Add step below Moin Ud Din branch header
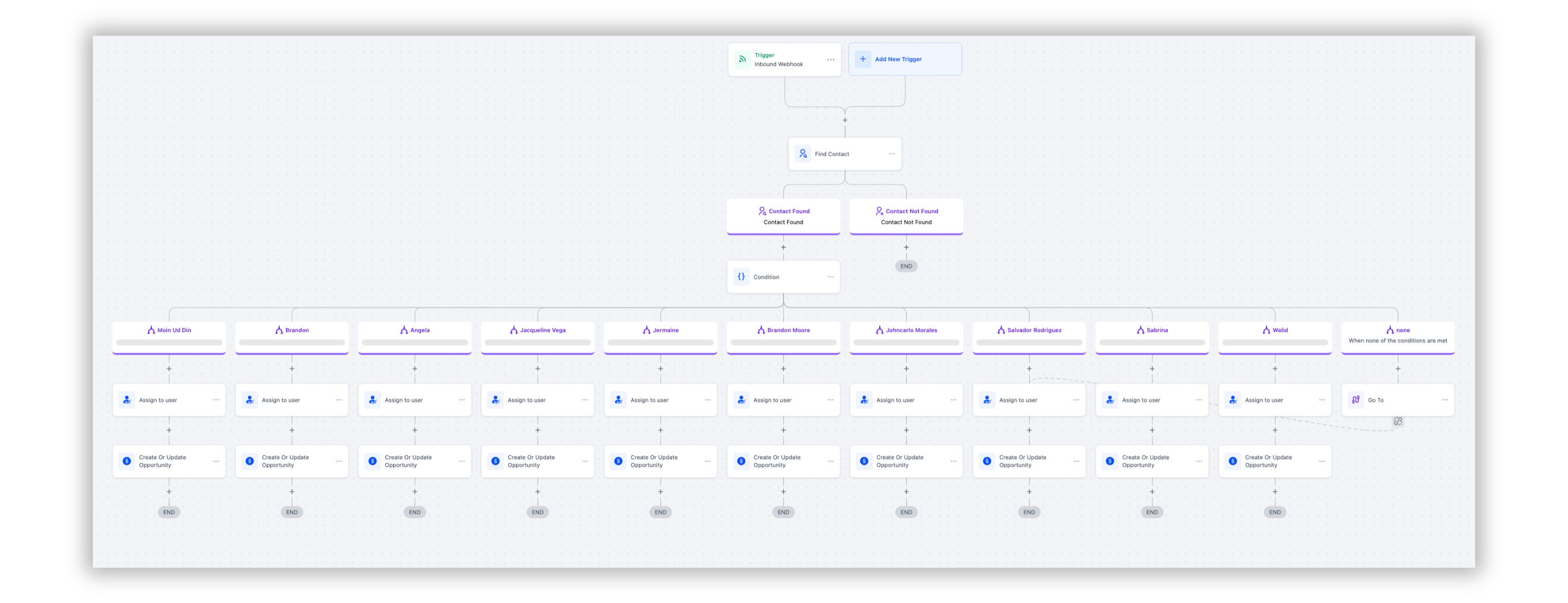The image size is (1568, 603). tap(169, 369)
